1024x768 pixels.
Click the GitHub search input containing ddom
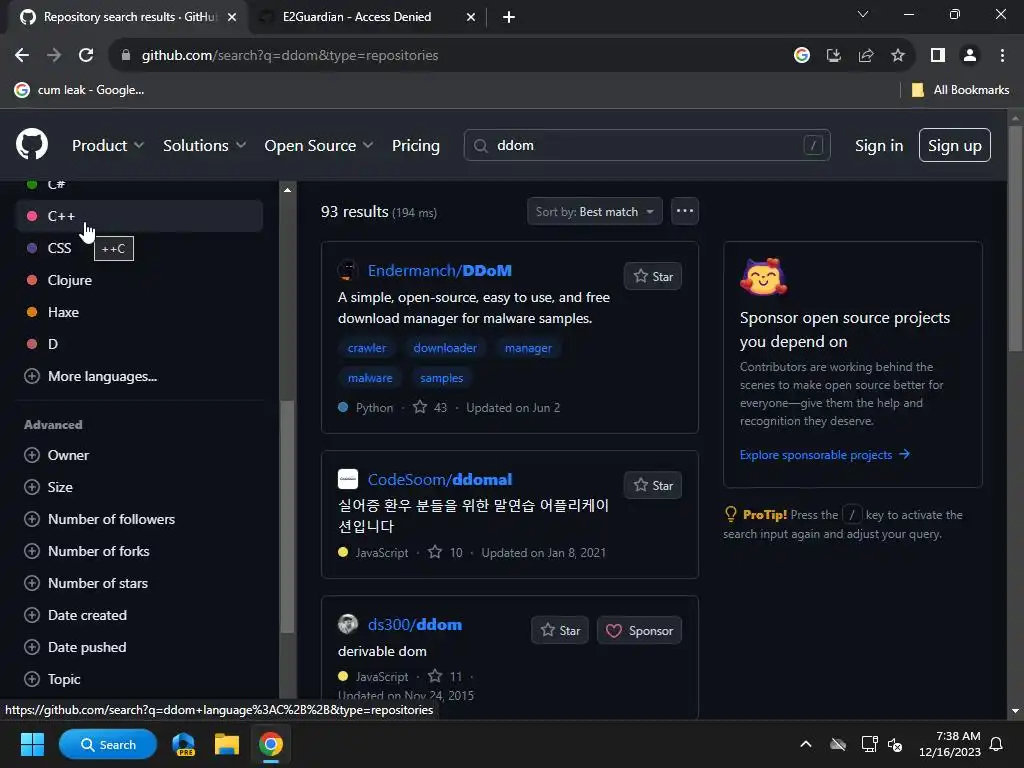647,145
